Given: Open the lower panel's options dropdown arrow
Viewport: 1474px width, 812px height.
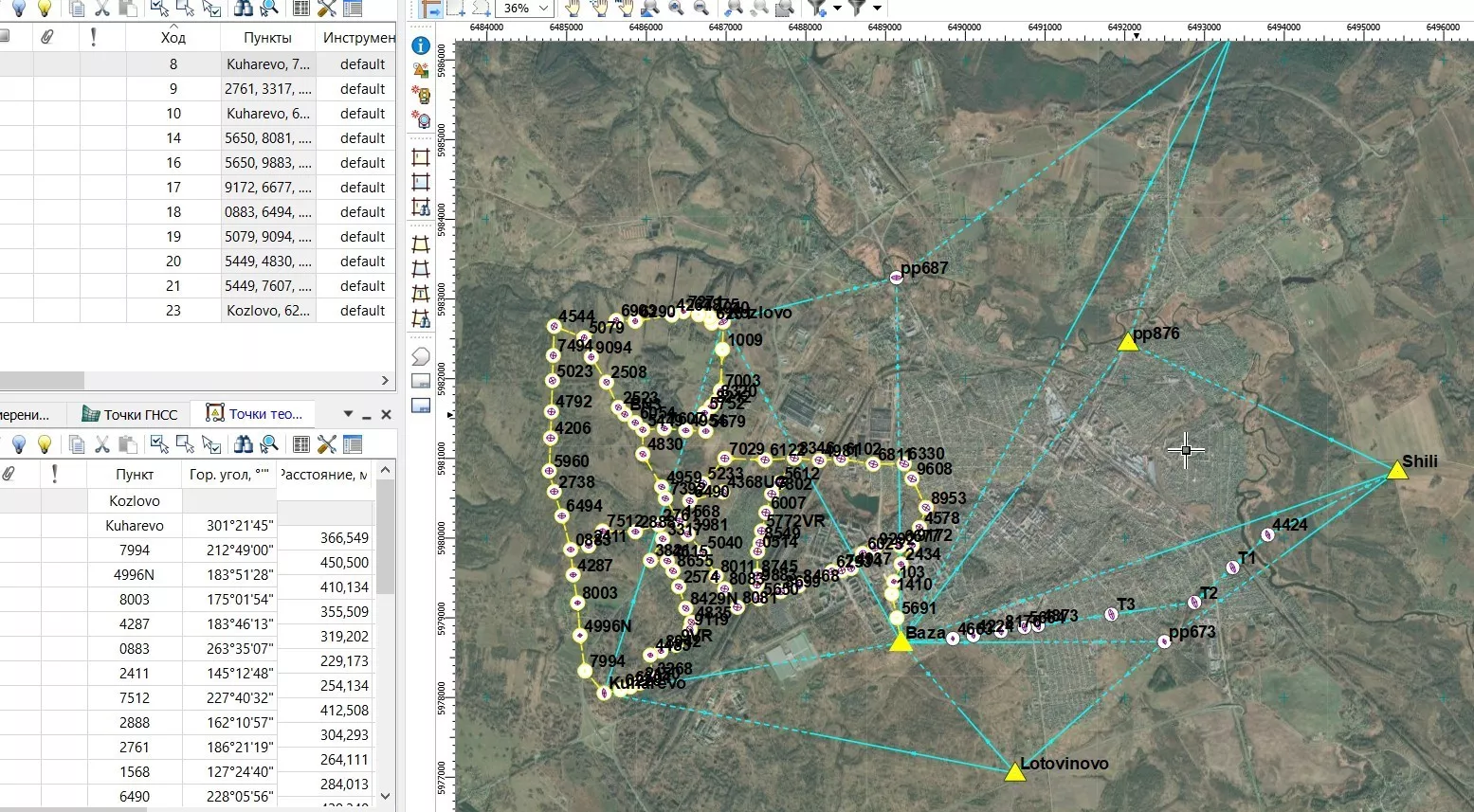Looking at the screenshot, I should [348, 414].
